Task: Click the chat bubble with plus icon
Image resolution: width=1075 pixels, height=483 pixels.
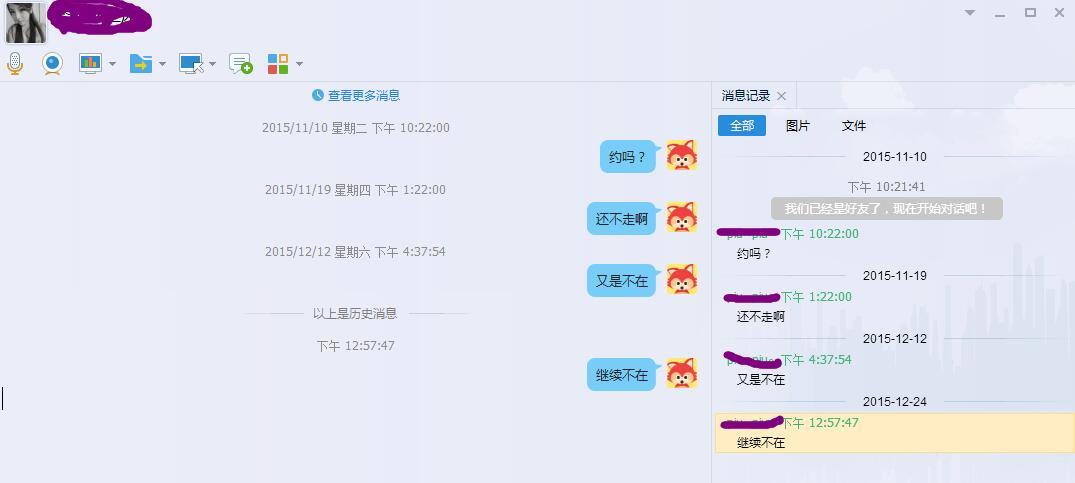Action: tap(240, 63)
